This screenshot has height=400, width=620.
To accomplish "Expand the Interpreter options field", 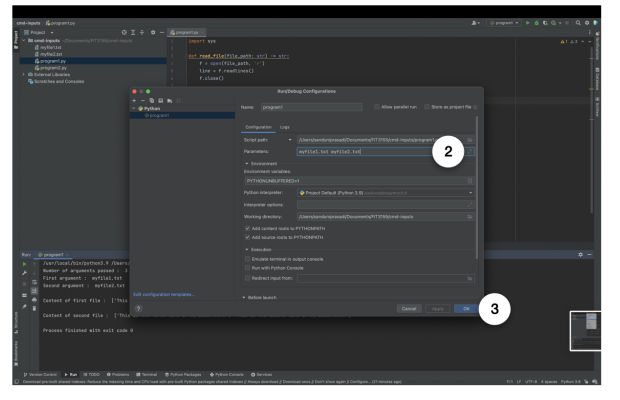I will tap(470, 205).
